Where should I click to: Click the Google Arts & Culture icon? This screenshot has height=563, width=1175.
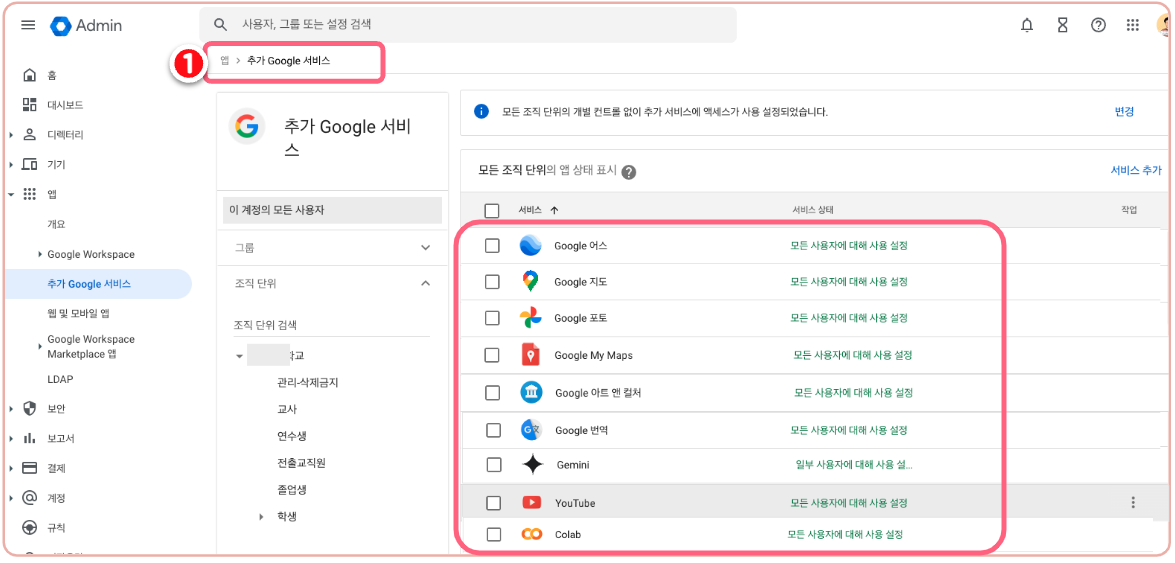[531, 392]
